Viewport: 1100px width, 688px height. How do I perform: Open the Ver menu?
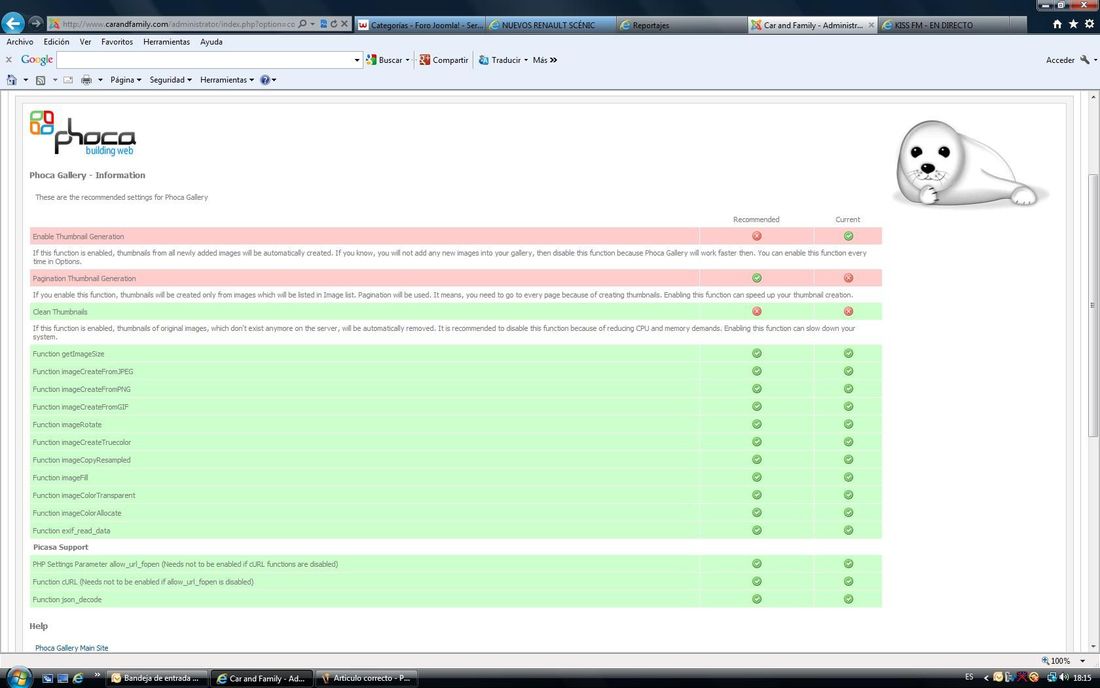tap(85, 42)
